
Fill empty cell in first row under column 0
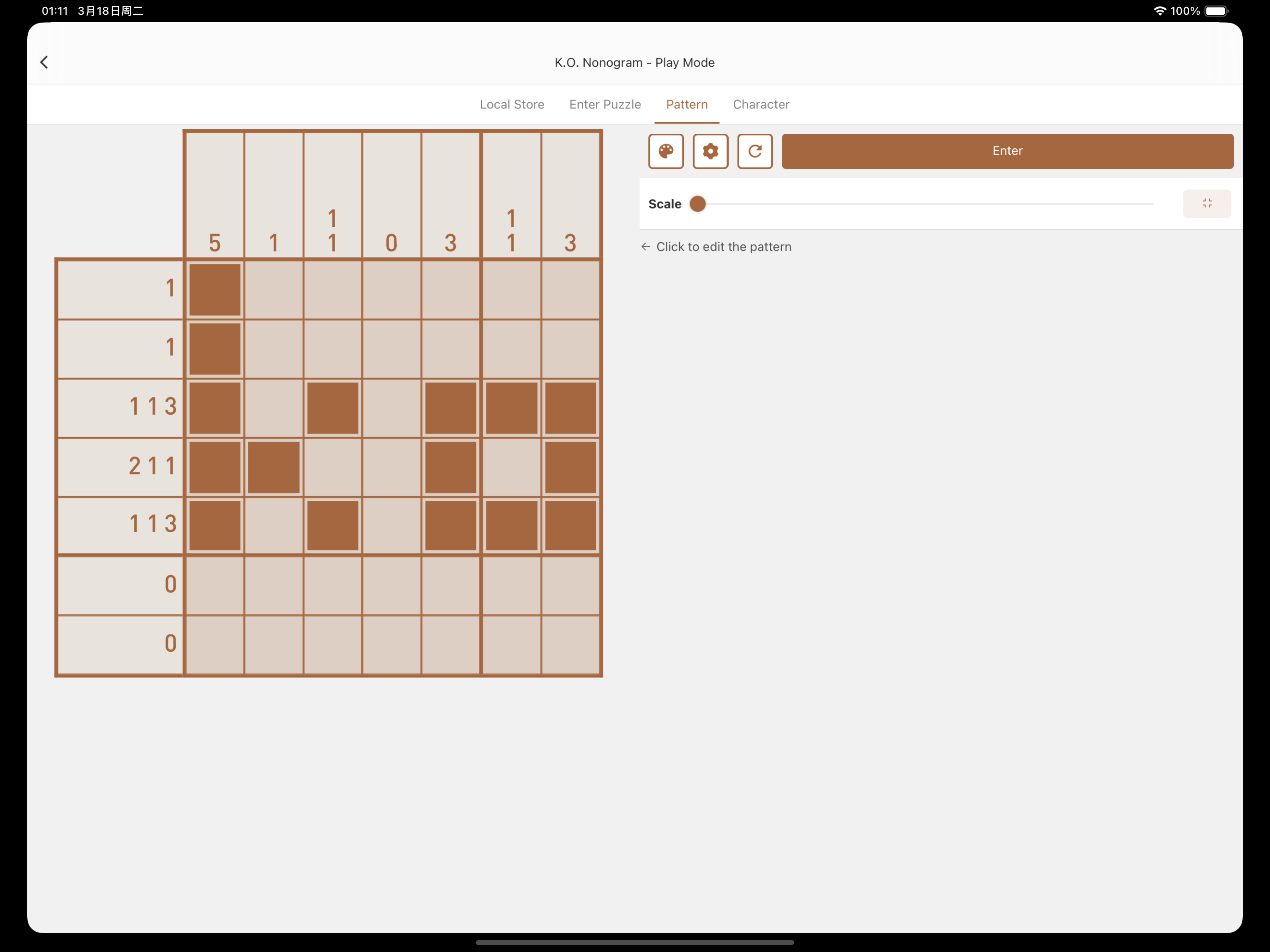[391, 290]
